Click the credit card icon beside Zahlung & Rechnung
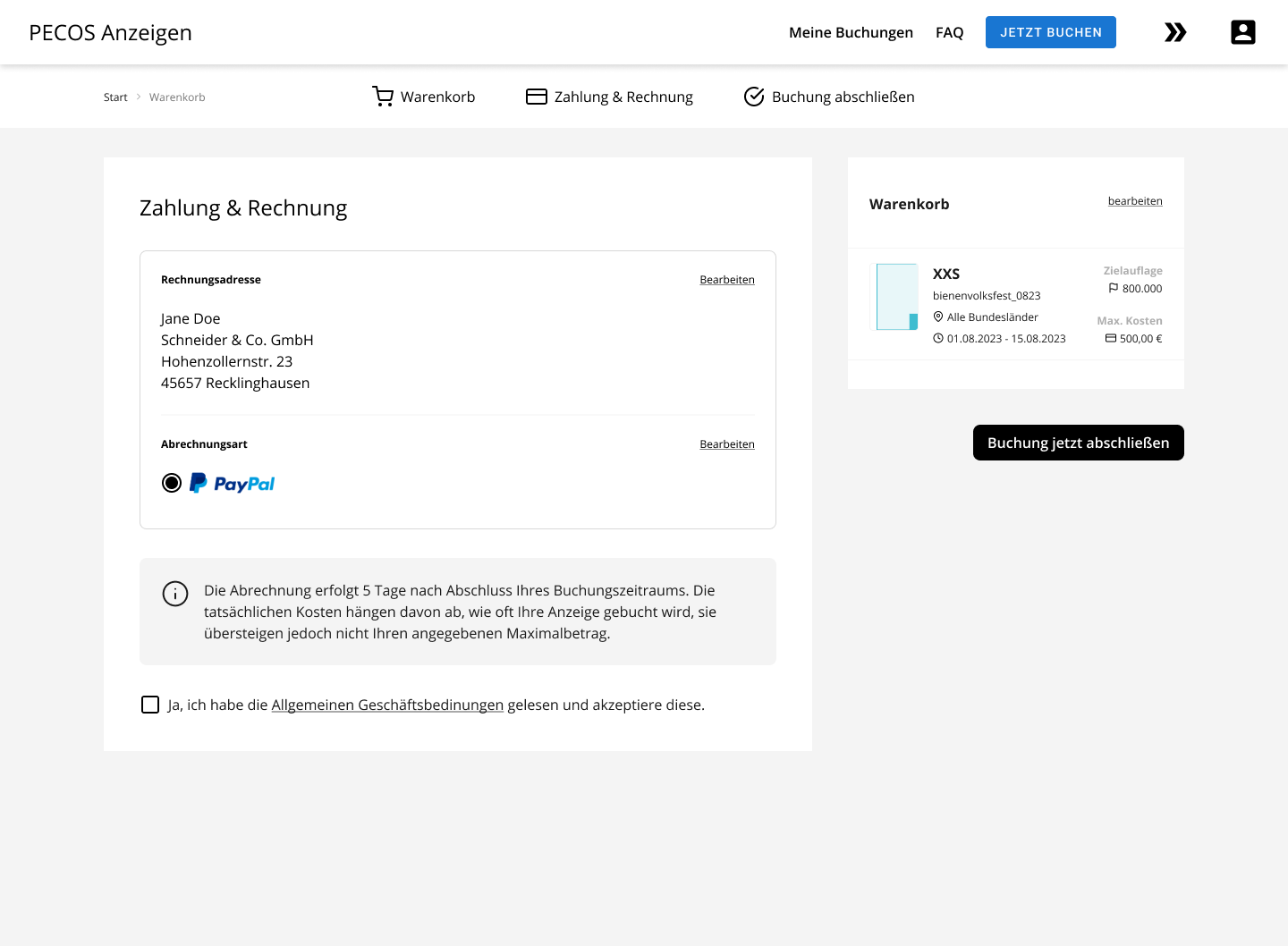1288x946 pixels. click(x=537, y=97)
